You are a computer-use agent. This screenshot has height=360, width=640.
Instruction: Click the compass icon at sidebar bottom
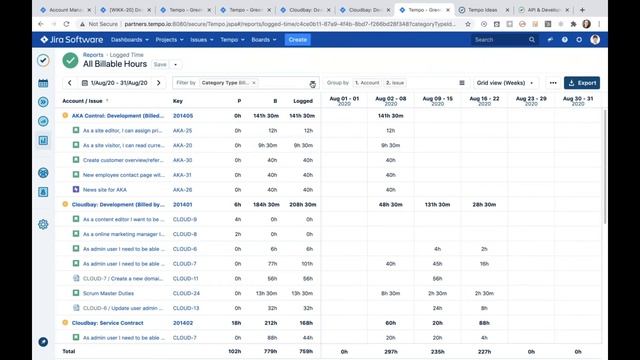43,342
